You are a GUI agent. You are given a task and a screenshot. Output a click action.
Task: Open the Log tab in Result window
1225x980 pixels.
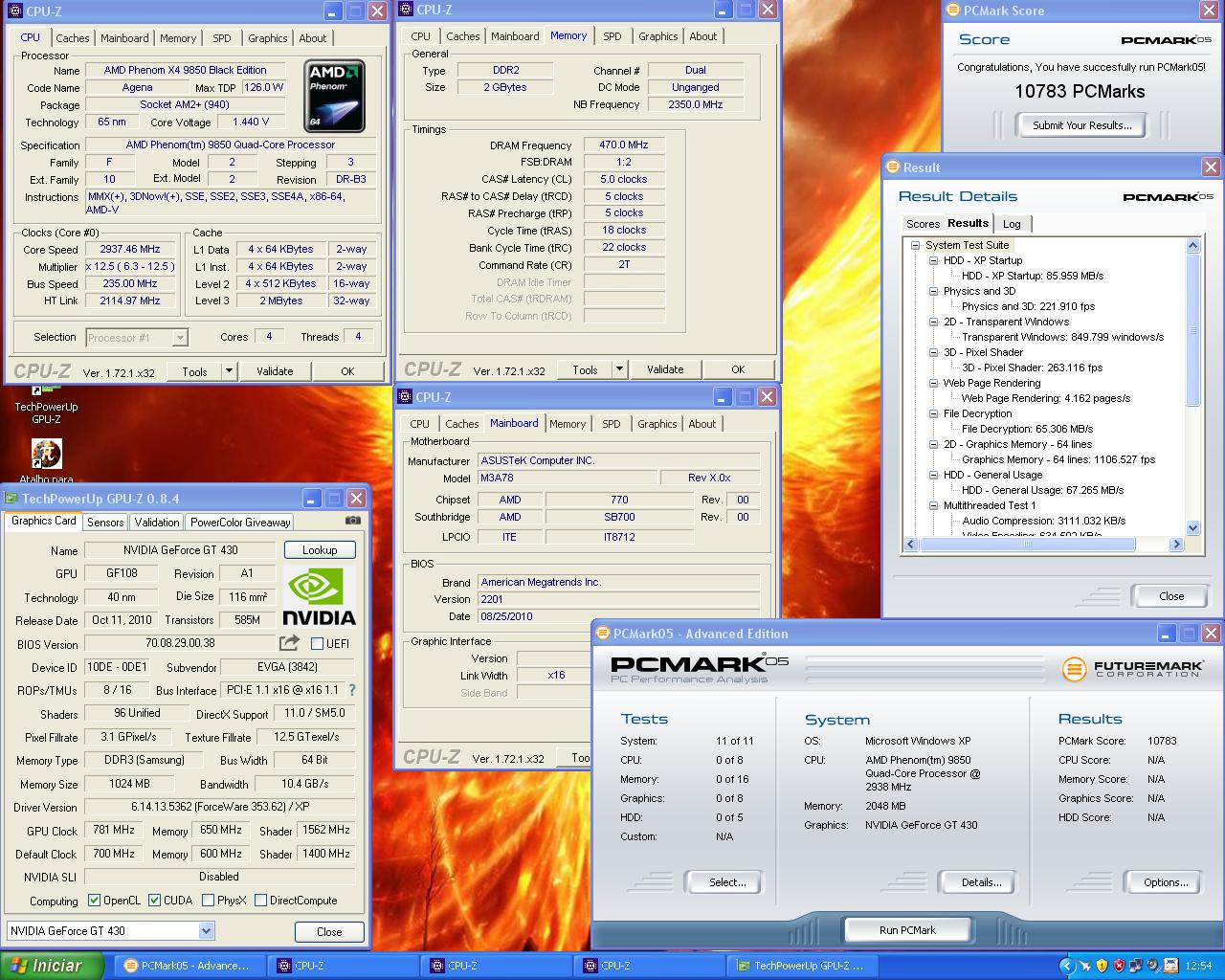(1012, 224)
